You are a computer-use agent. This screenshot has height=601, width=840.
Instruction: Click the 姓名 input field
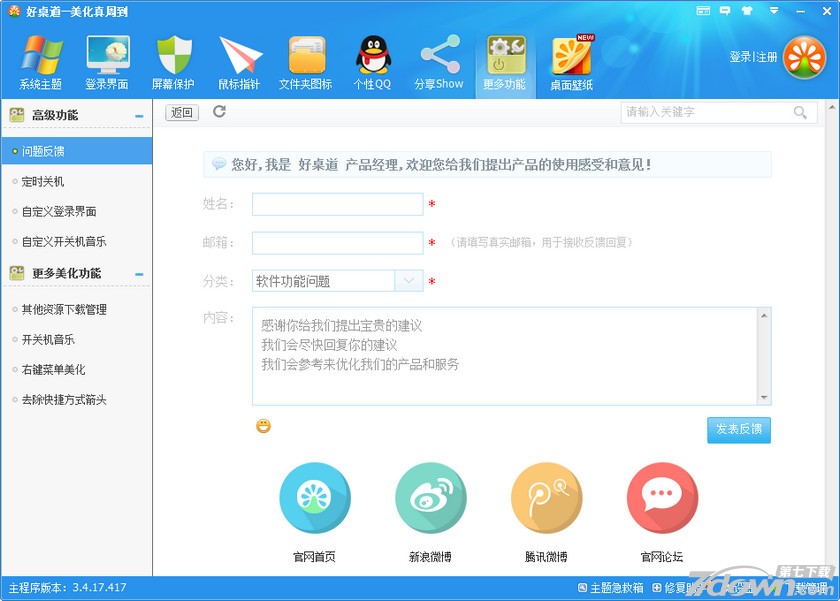(x=338, y=204)
